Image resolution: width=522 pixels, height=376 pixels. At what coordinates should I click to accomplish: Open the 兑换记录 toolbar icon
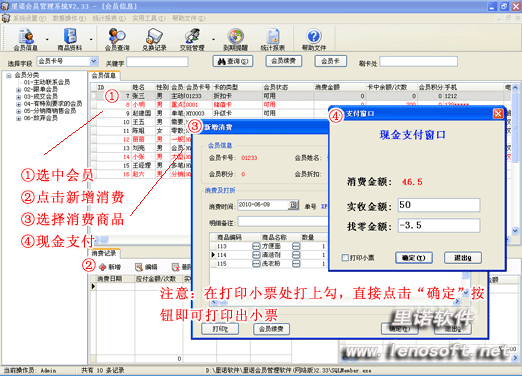[x=154, y=40]
